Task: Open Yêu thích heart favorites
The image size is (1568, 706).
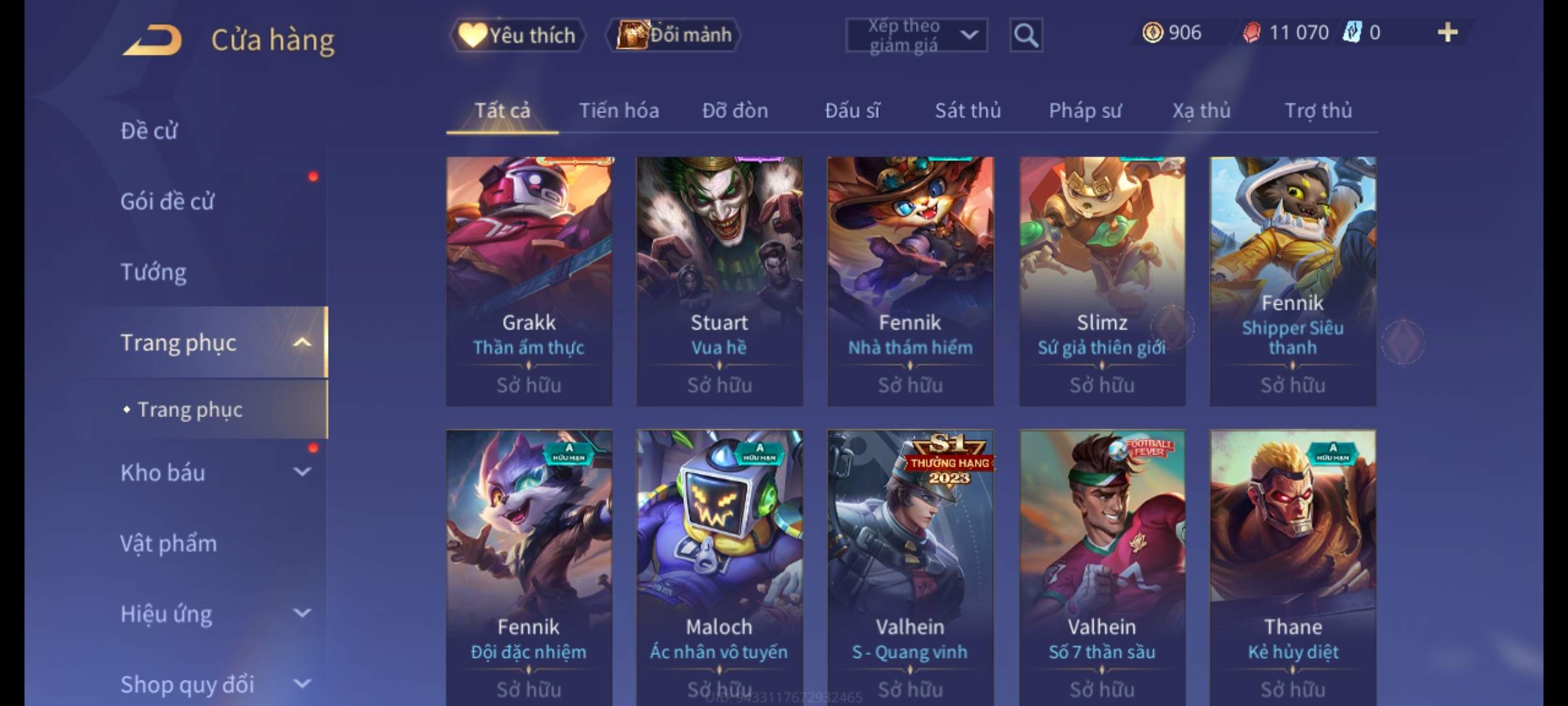Action: coord(517,35)
